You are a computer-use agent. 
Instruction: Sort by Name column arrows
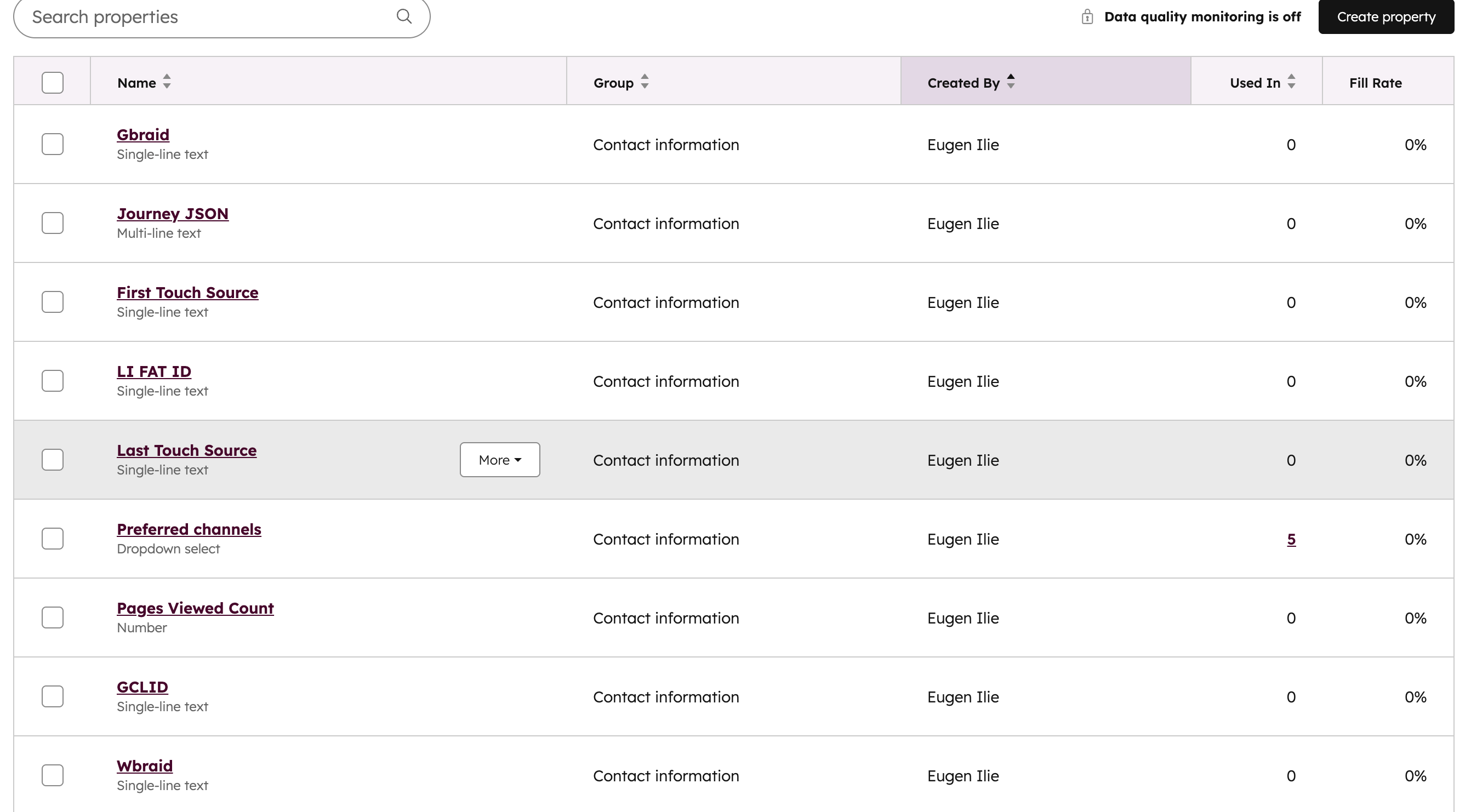click(x=167, y=82)
